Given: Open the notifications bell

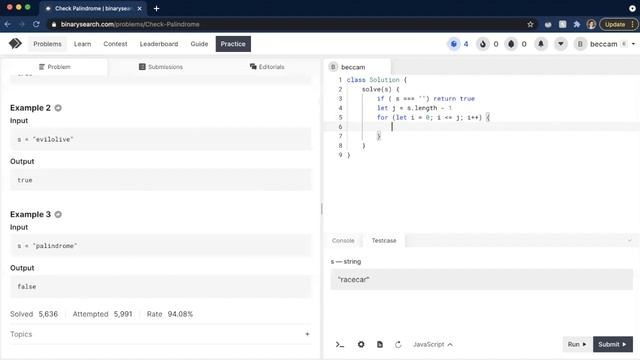Looking at the screenshot, I should click(541, 44).
